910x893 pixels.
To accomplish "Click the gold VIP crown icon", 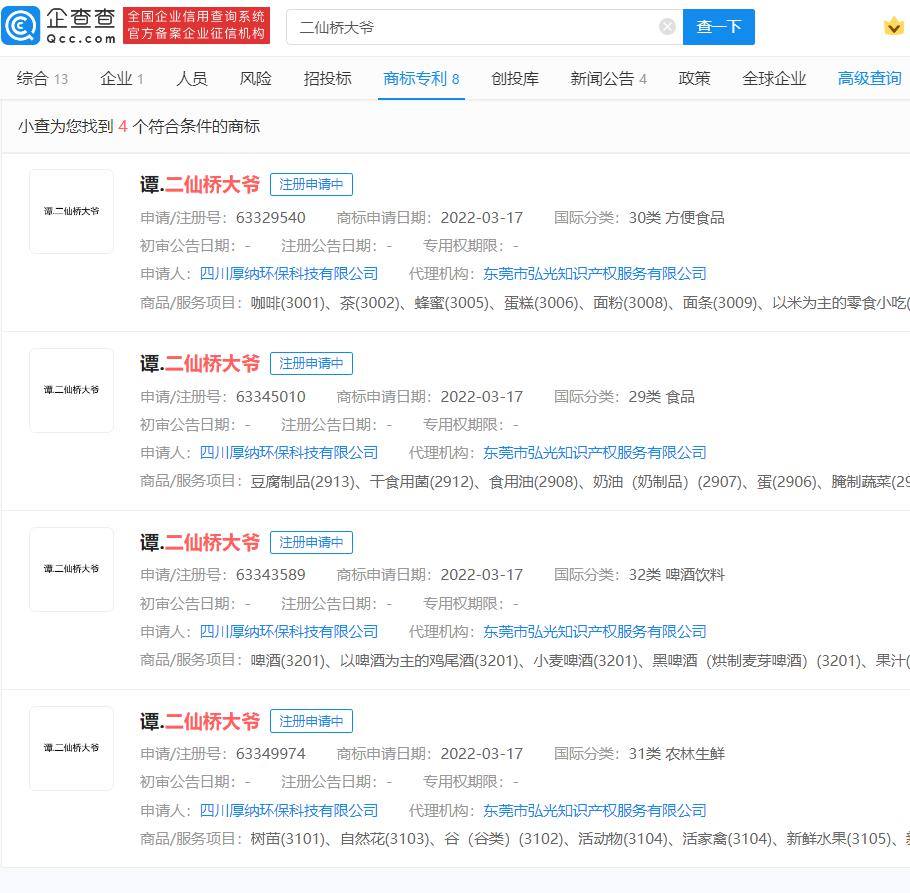I will tap(893, 26).
